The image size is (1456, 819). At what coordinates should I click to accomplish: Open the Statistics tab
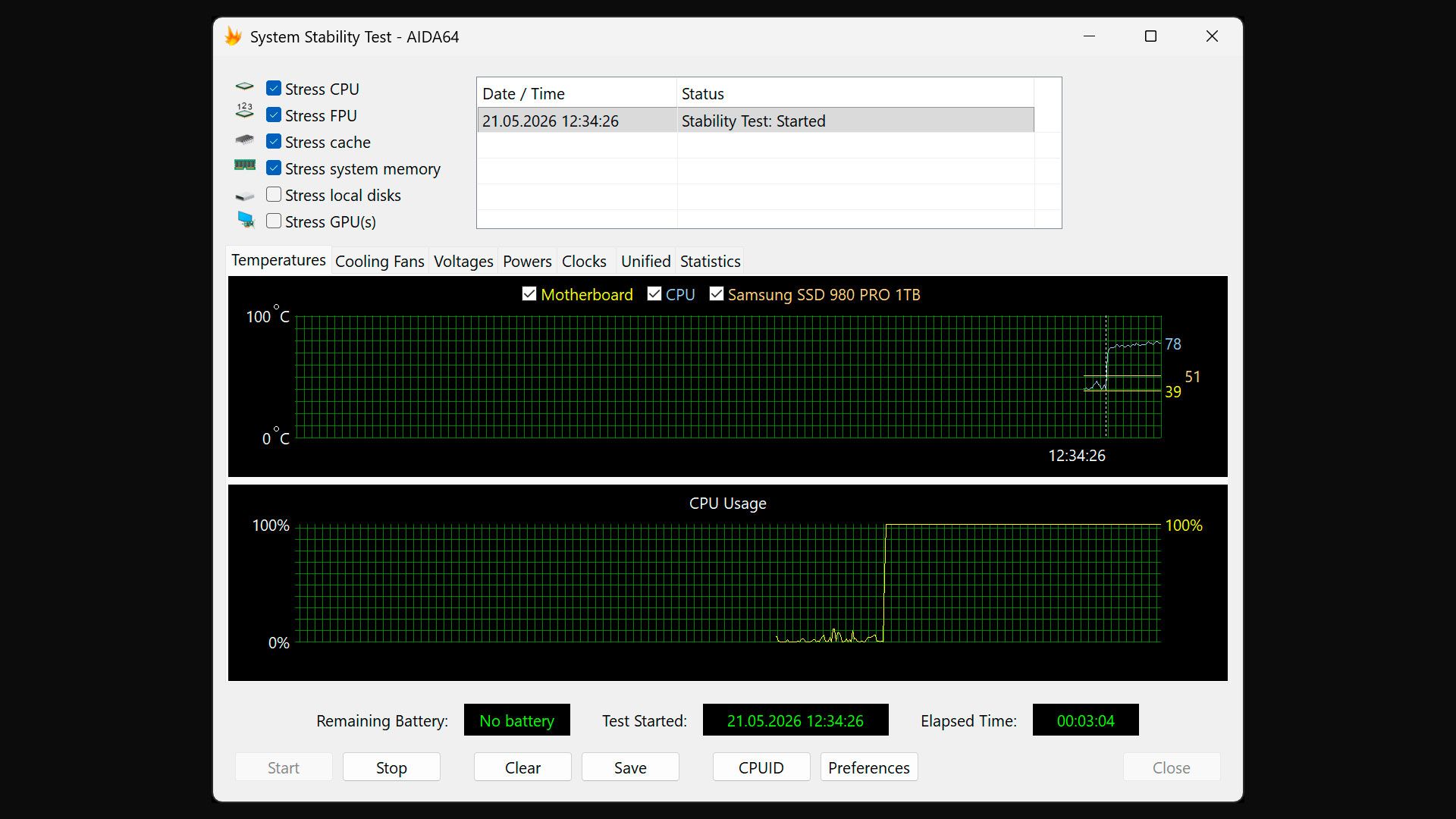pos(711,261)
